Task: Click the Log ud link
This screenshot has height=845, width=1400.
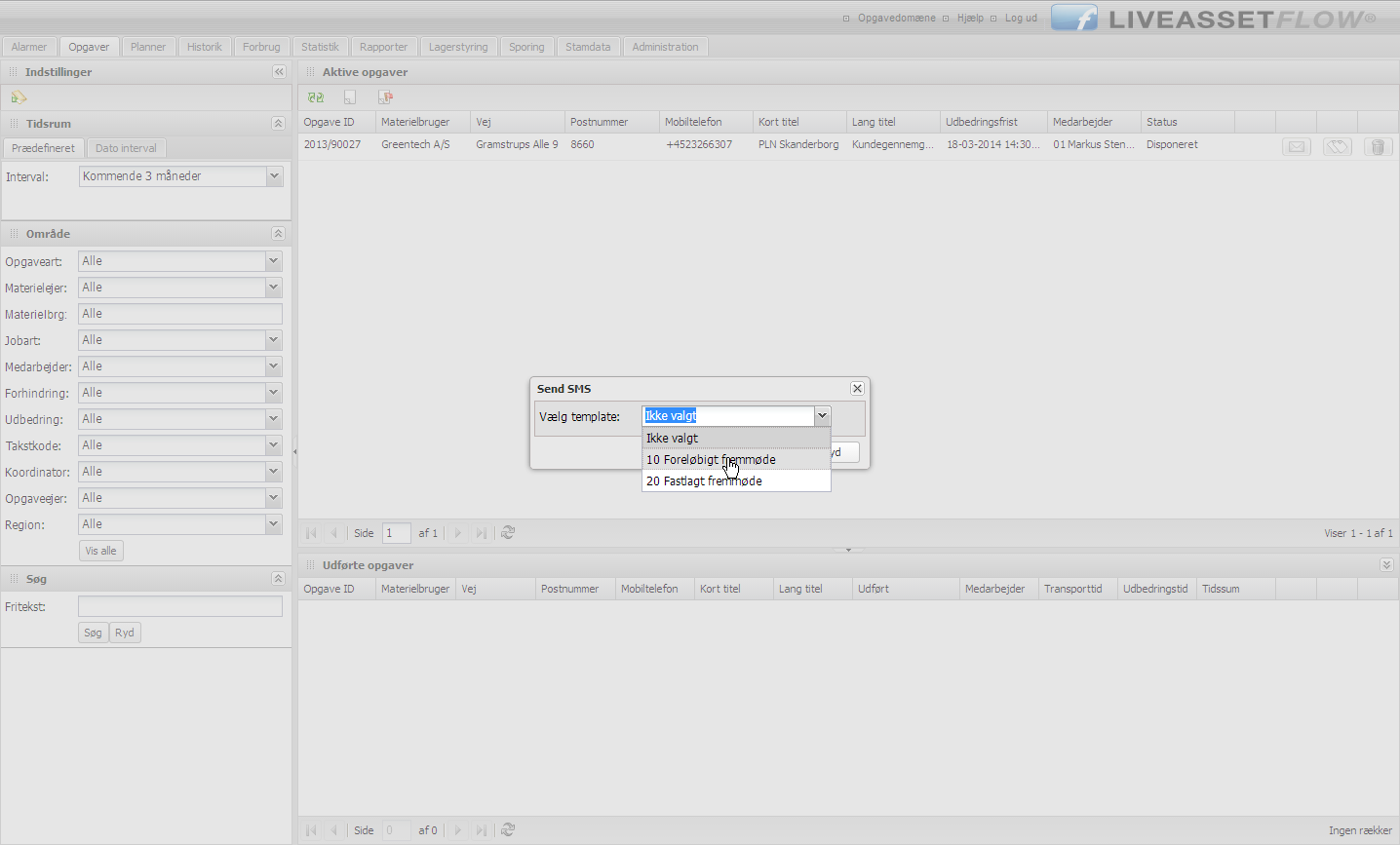Action: tap(1021, 19)
